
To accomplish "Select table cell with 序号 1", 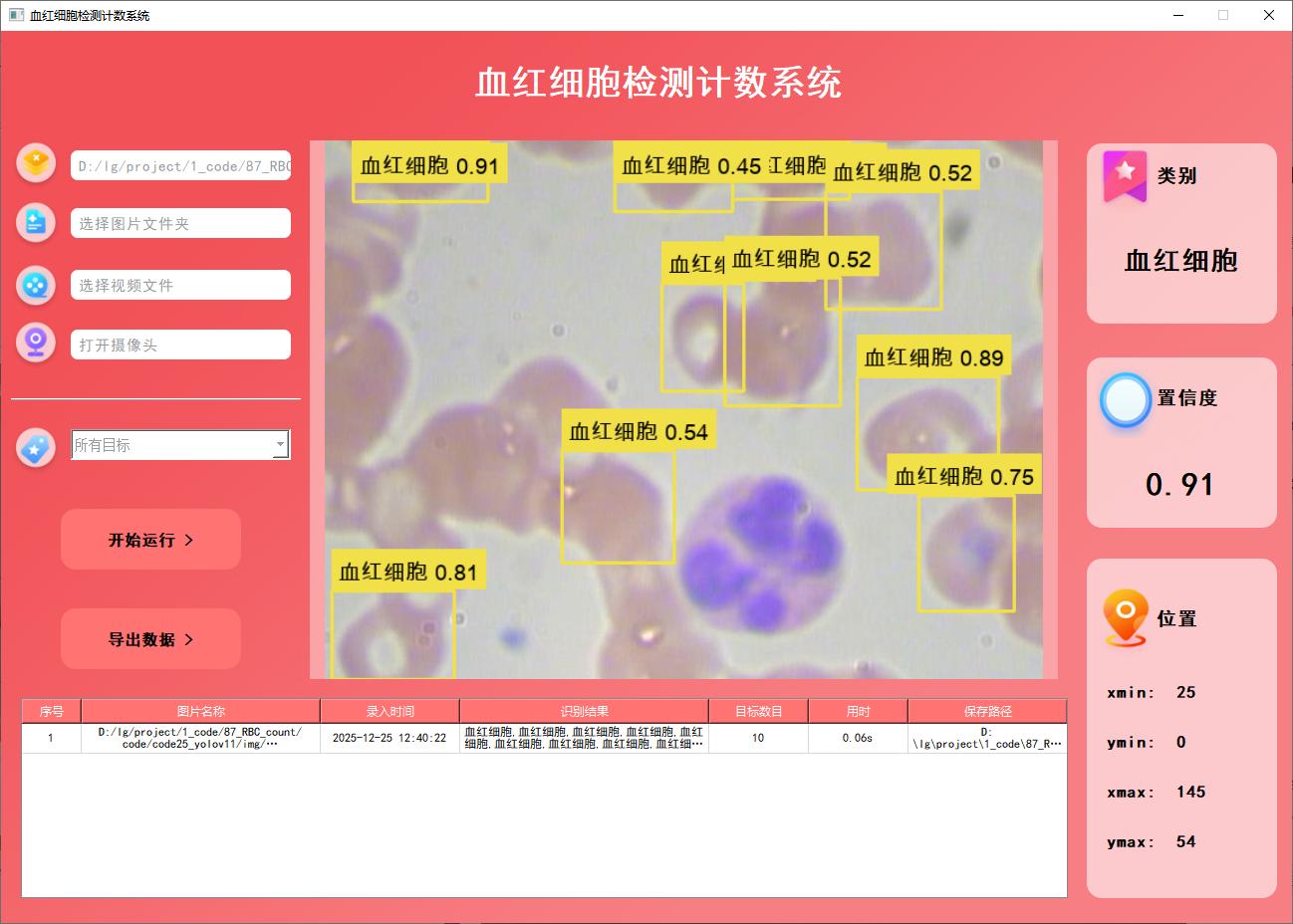I will coord(52,738).
